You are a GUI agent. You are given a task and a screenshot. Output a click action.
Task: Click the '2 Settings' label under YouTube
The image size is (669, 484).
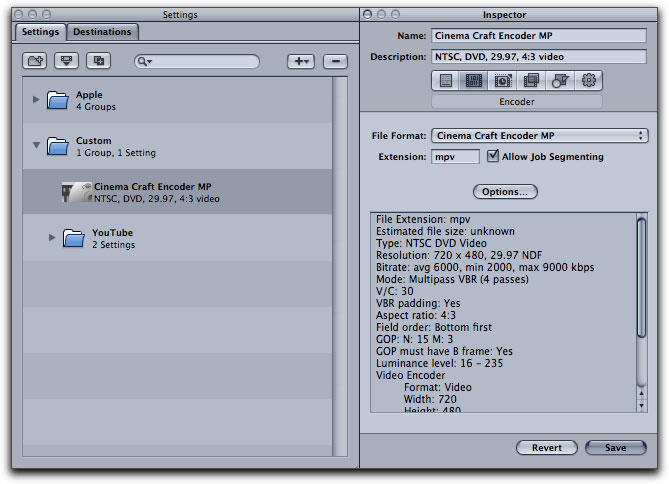(113, 245)
